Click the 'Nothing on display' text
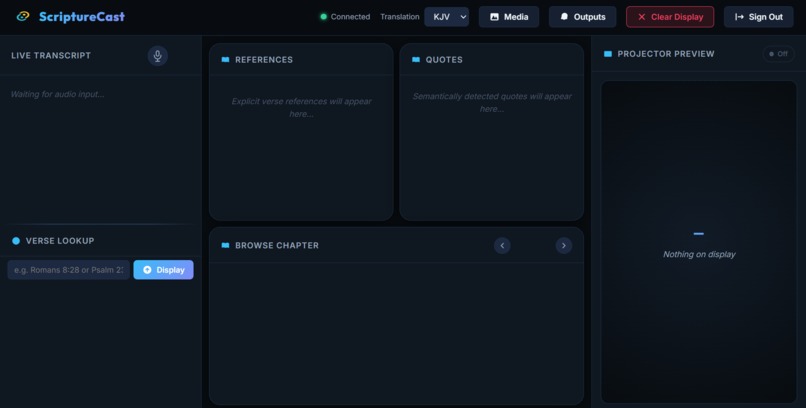This screenshot has height=408, width=806. [x=699, y=254]
